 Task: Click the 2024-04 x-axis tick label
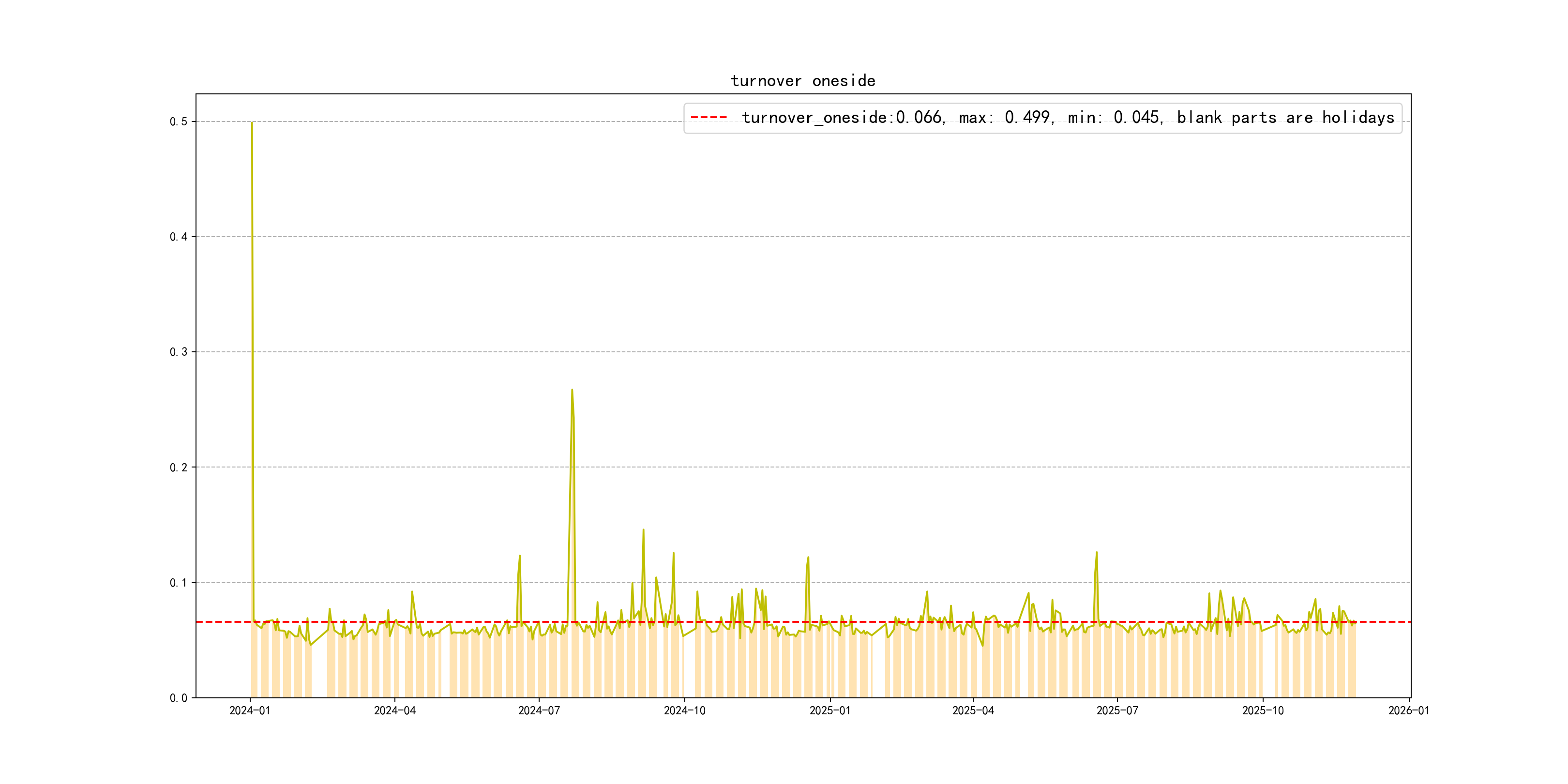(x=394, y=711)
